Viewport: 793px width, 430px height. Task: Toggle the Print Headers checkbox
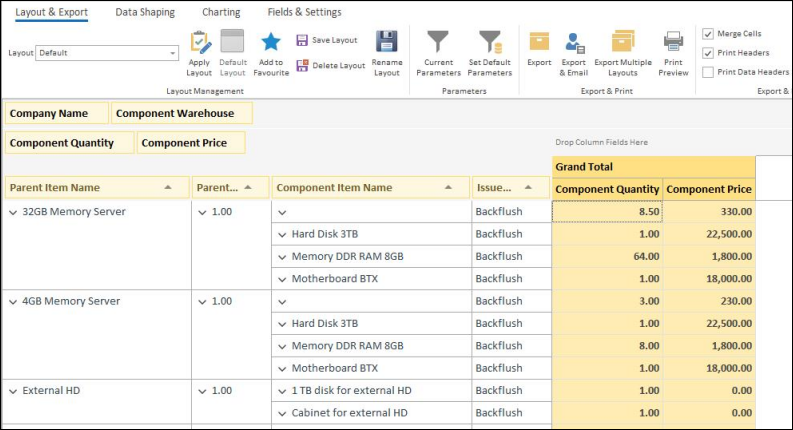click(709, 53)
